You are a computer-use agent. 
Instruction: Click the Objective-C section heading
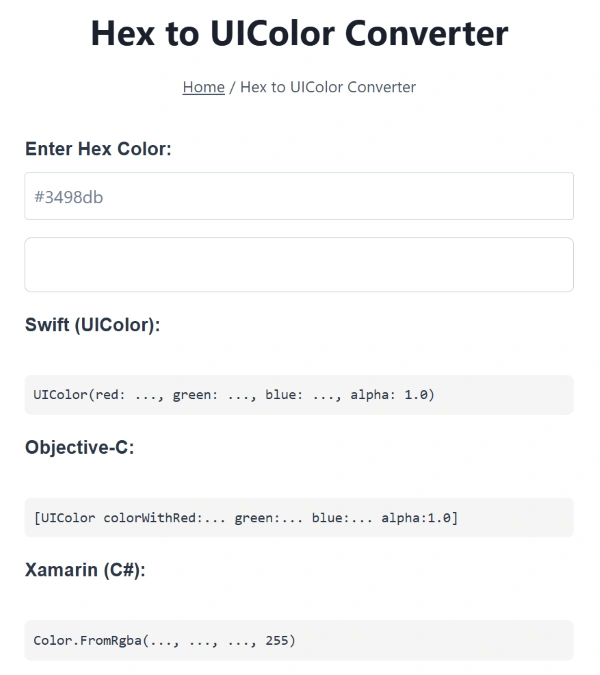point(79,448)
